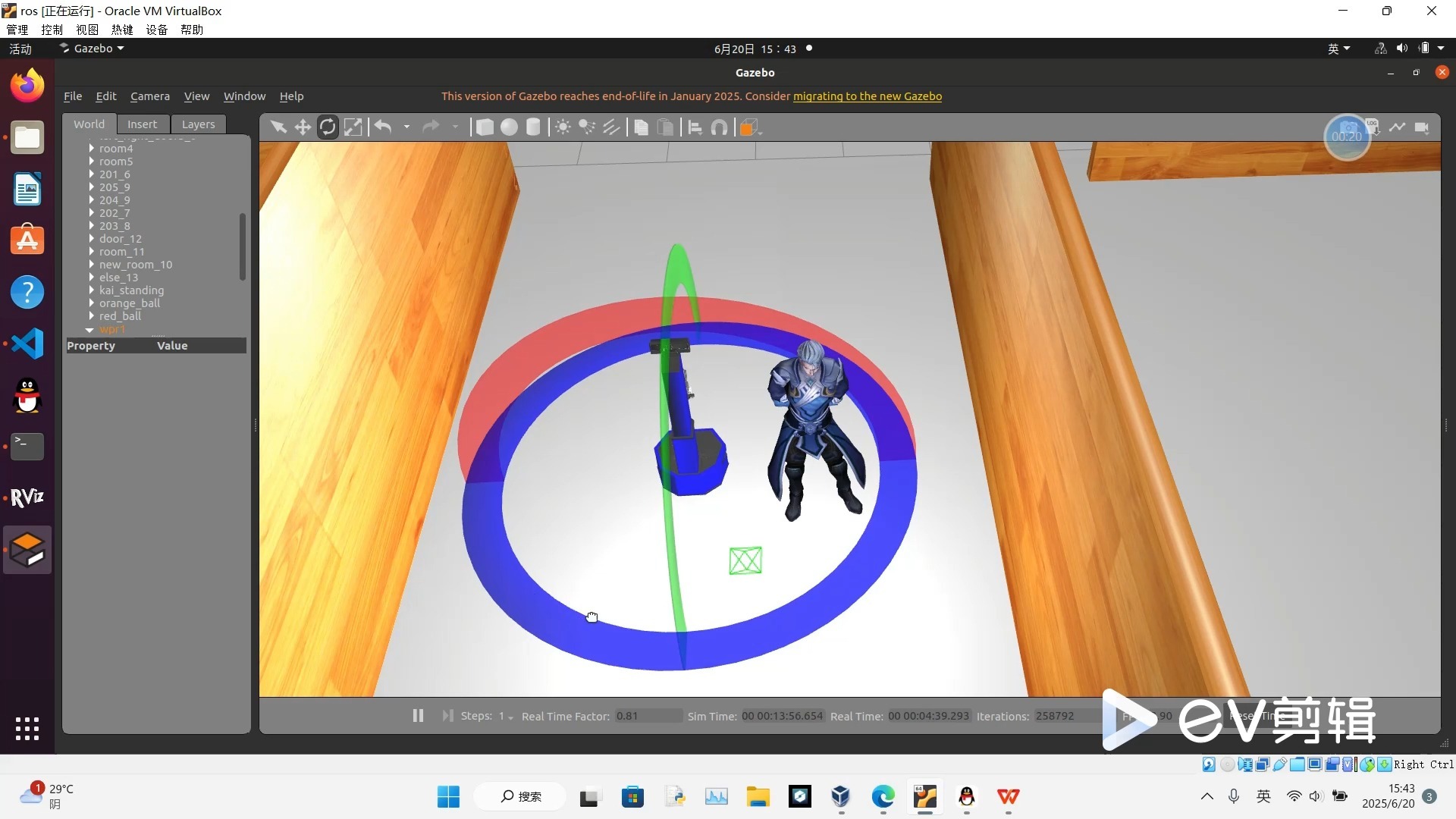Open the 设备 menu in VirtualBox
1456x819 pixels.
tap(157, 30)
